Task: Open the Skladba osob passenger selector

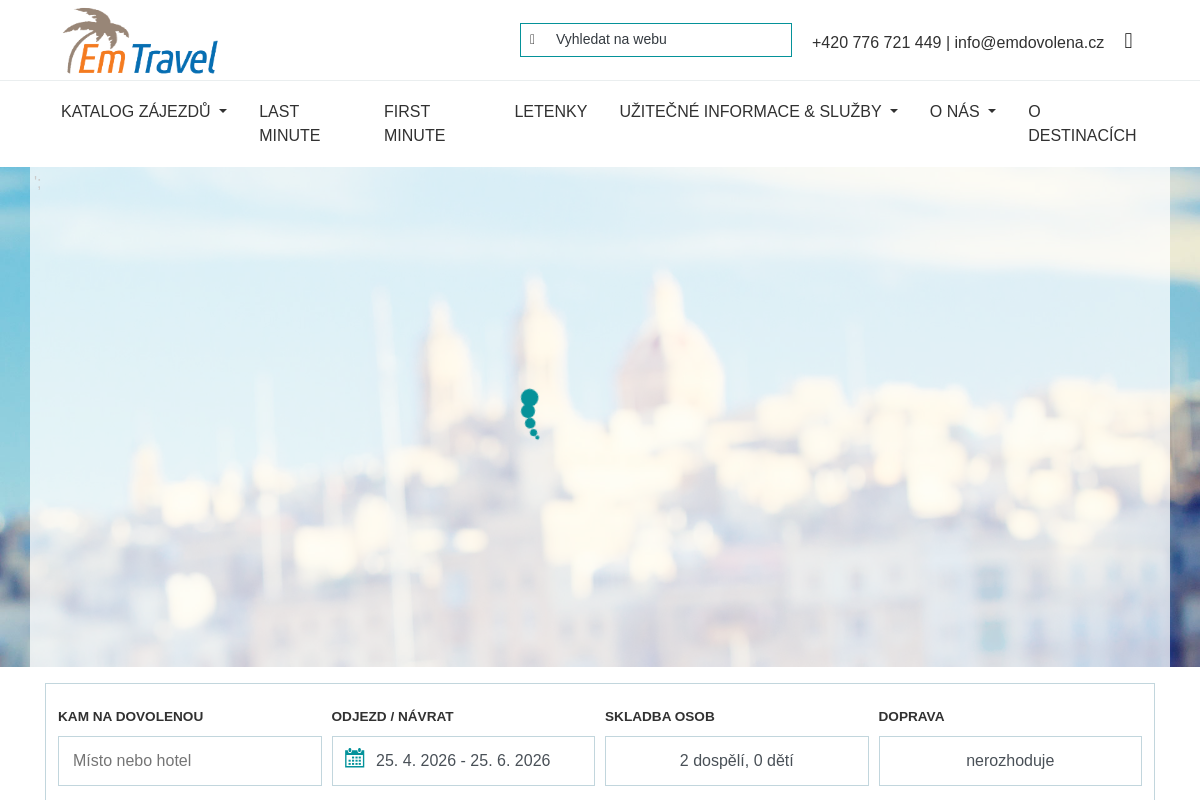Action: click(736, 761)
